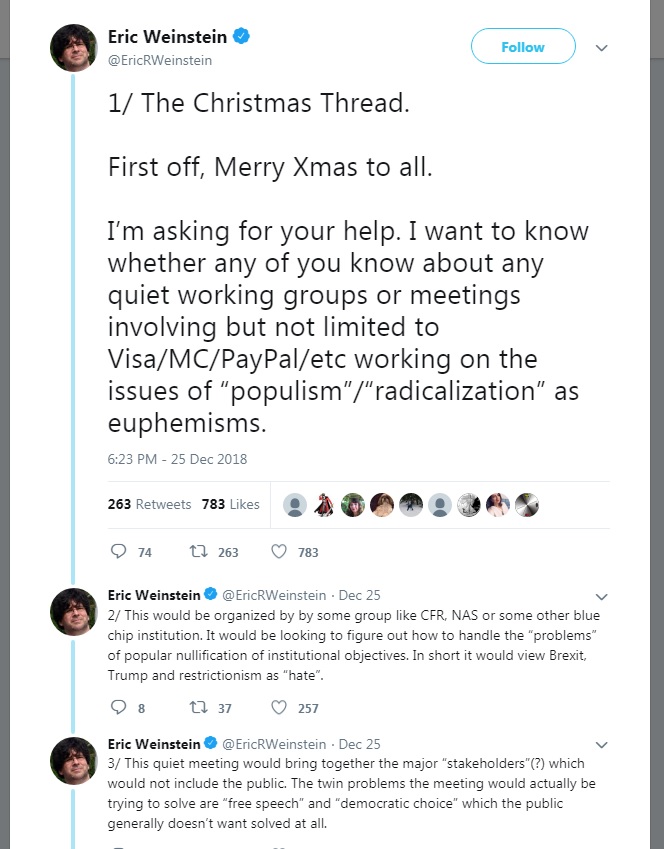Click the blue verified badge beside the main name

pos(241,37)
